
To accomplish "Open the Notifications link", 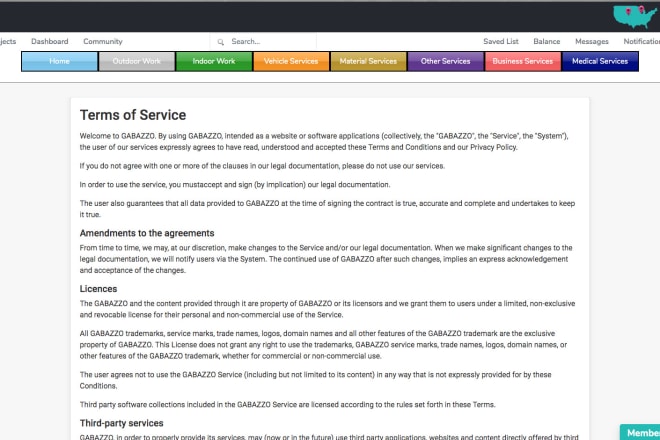I will click(x=641, y=41).
